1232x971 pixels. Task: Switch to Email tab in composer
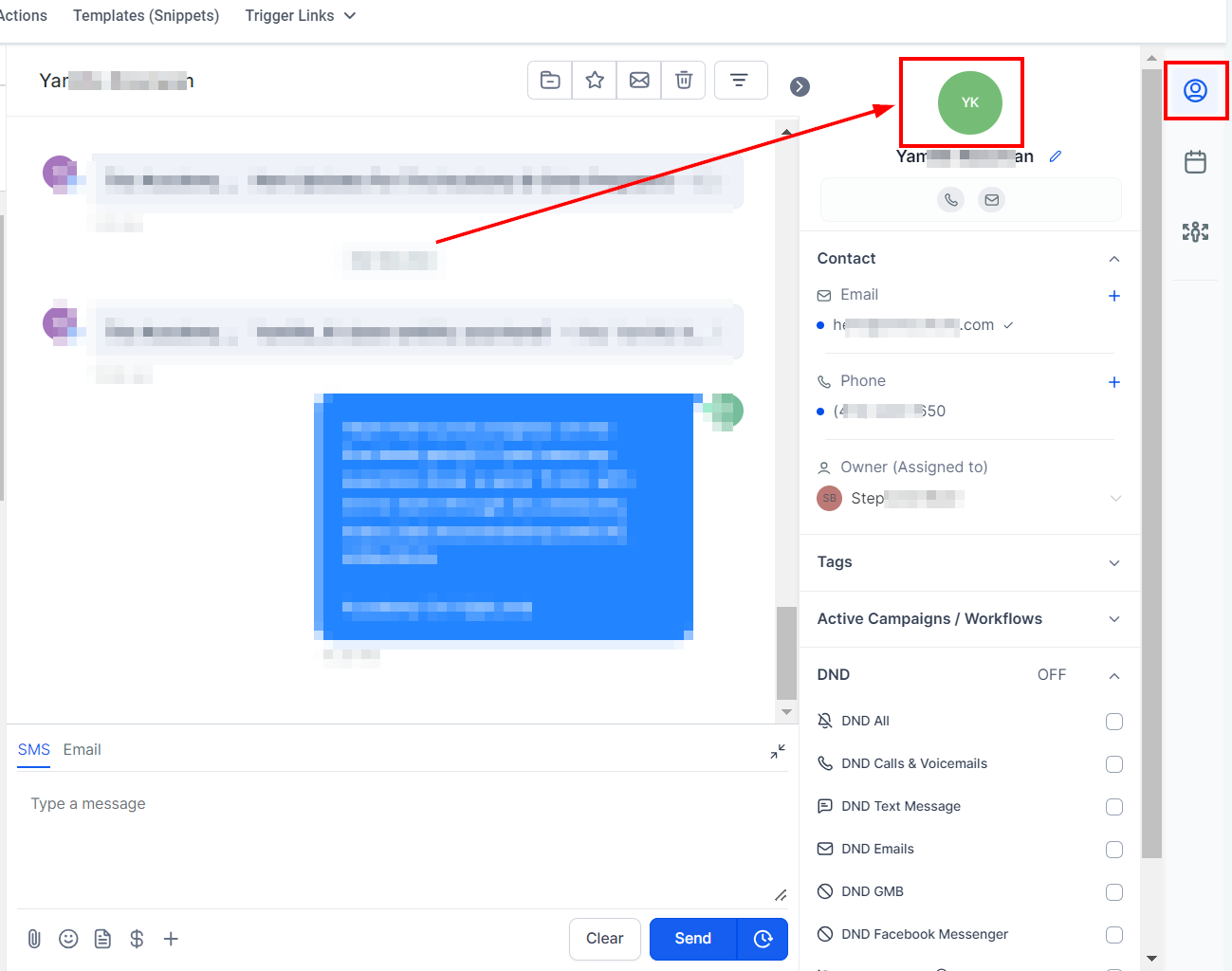pos(83,750)
